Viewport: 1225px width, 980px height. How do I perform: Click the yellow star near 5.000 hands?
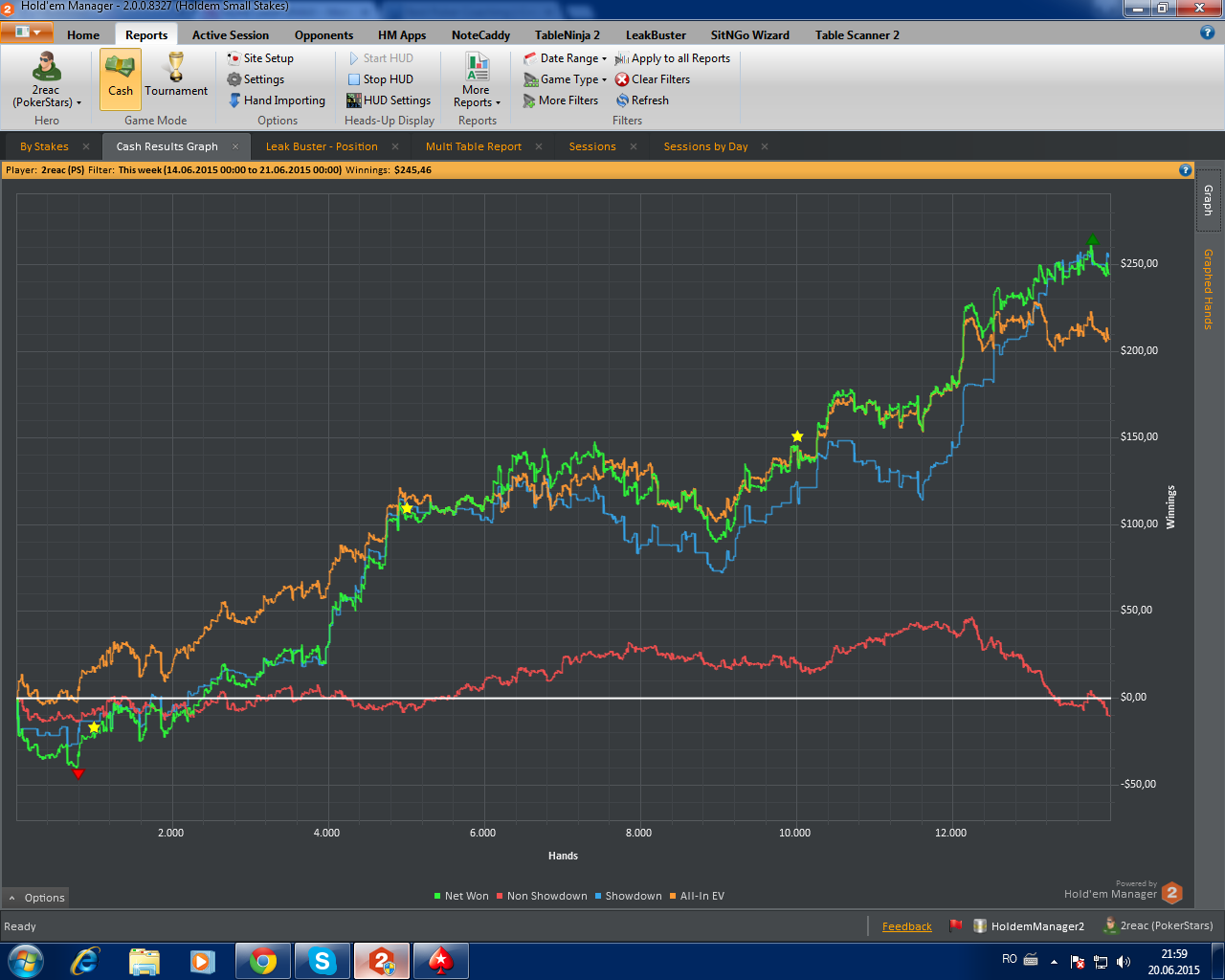click(407, 508)
